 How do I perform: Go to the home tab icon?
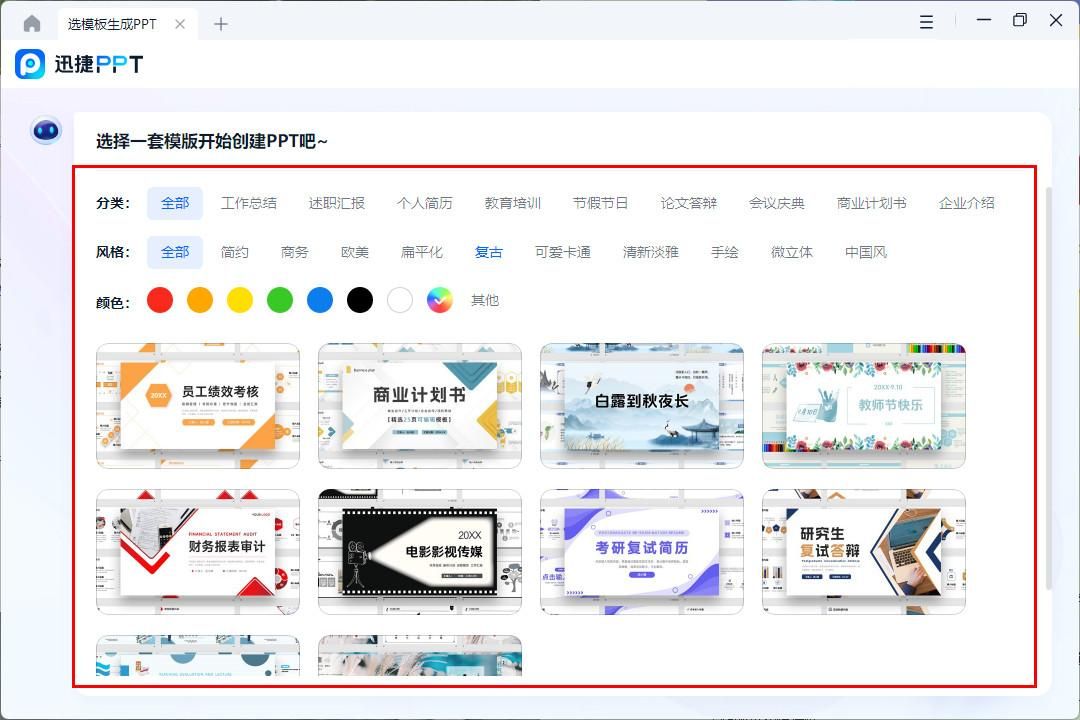pos(32,24)
